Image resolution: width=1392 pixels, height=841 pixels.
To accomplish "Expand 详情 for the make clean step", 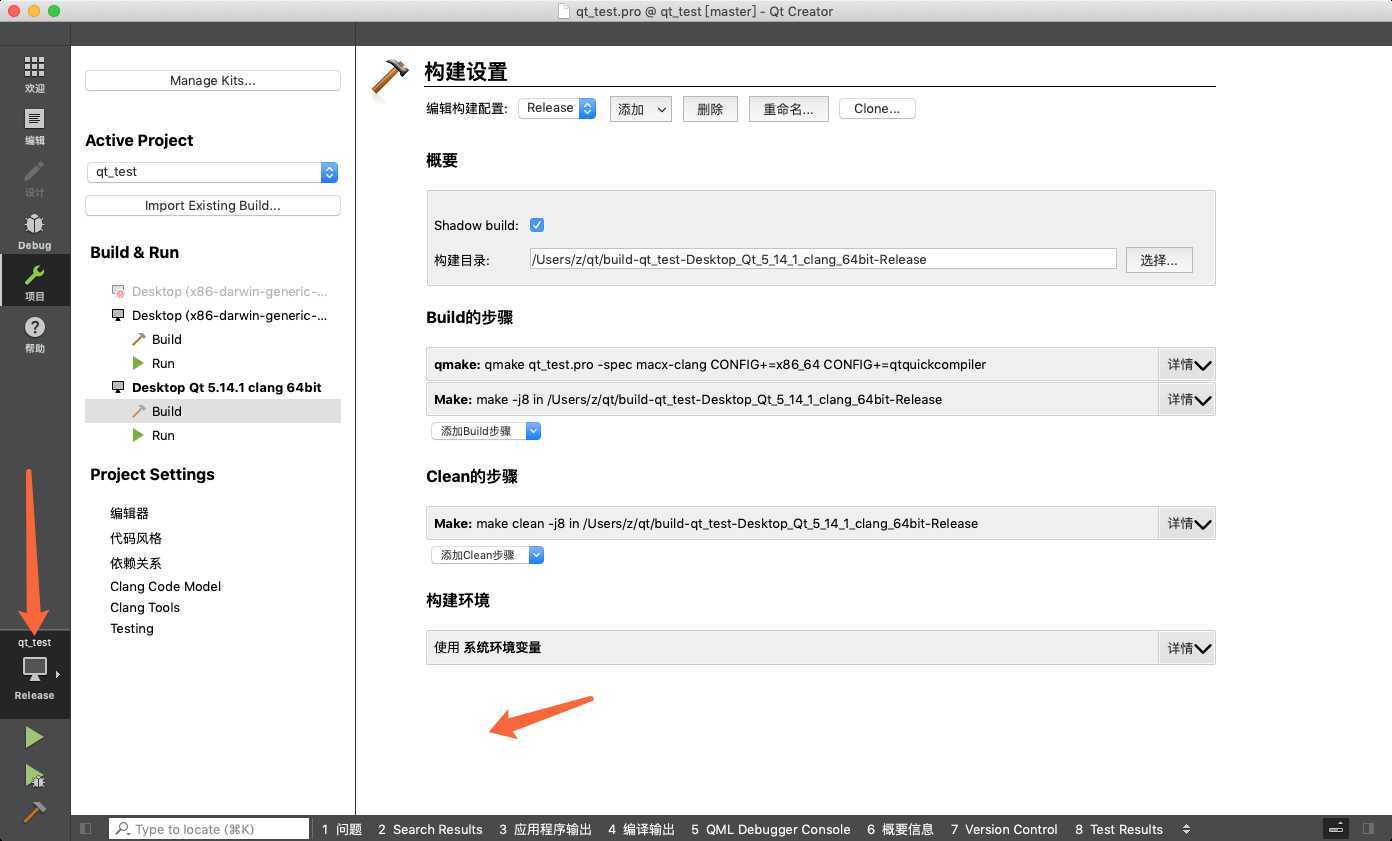I will [1188, 523].
